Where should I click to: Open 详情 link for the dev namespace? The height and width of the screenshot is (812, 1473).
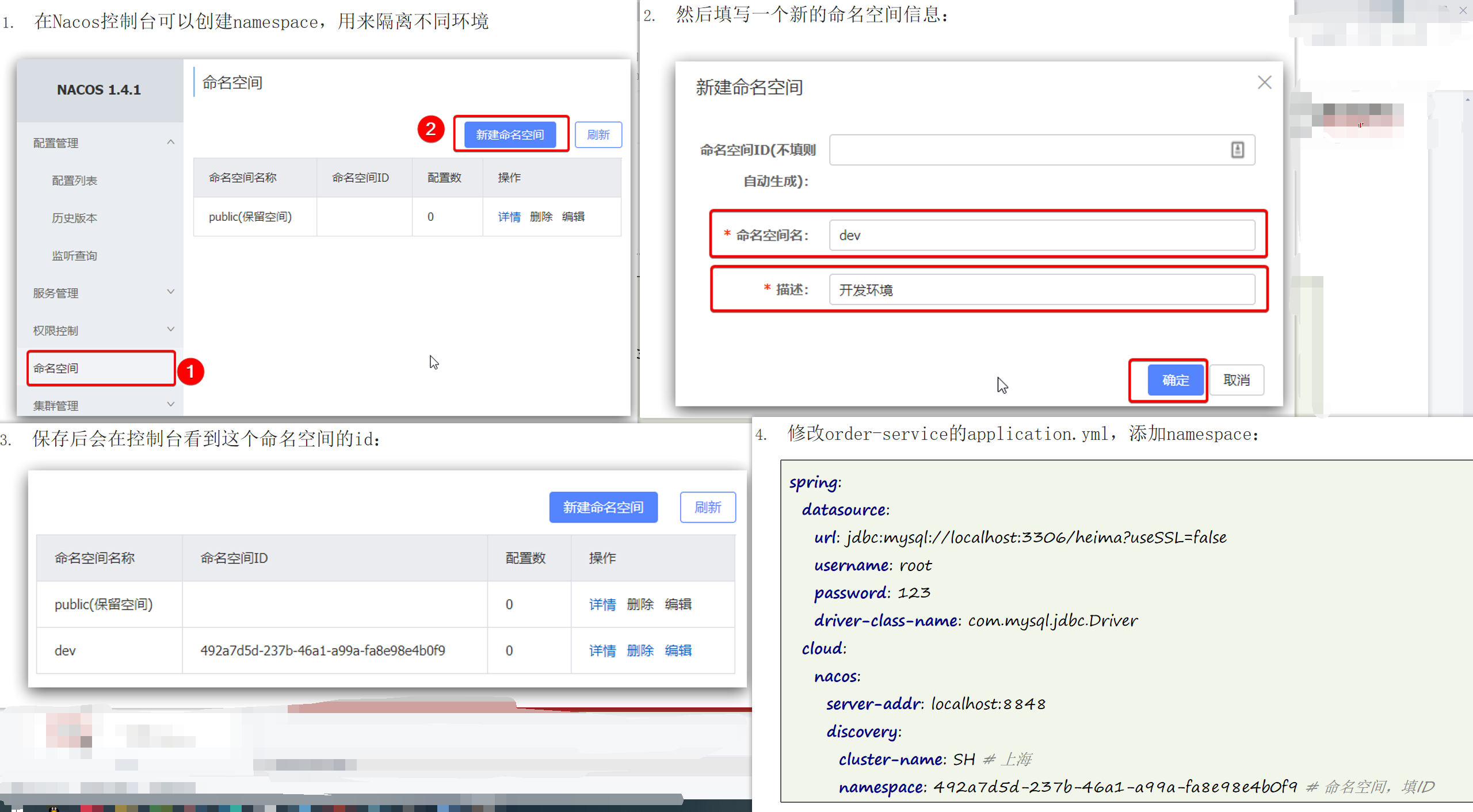(602, 650)
